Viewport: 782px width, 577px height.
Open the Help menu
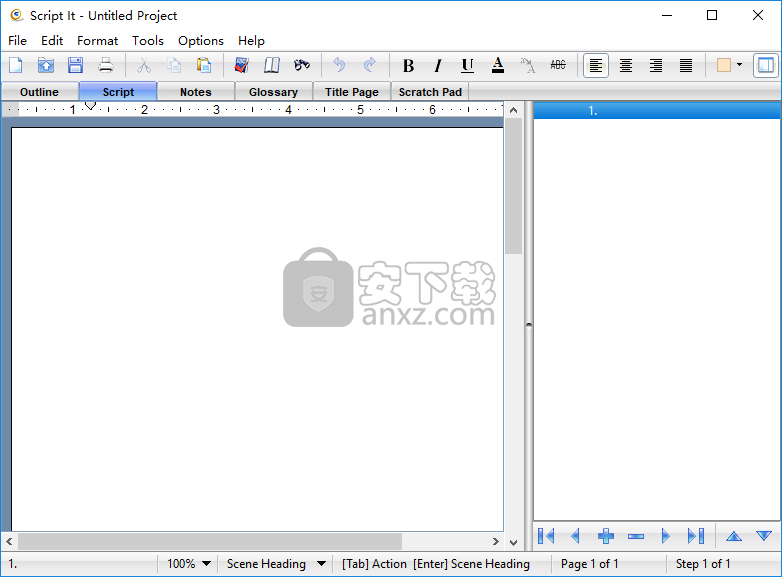click(251, 41)
